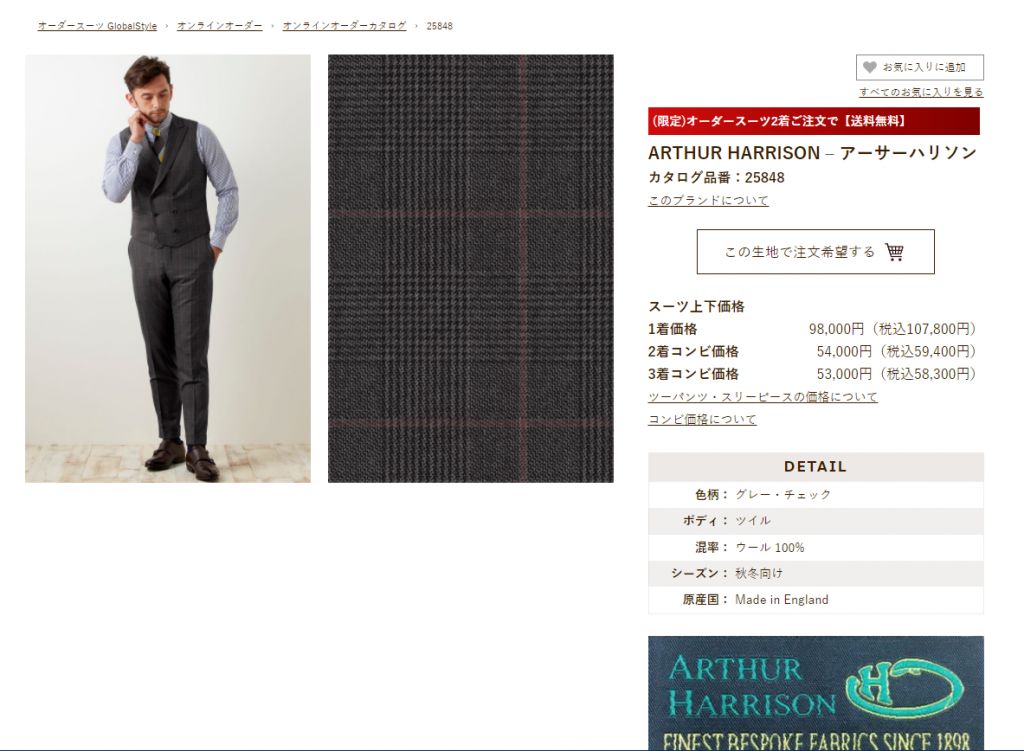Viewport: 1024px width, 751px height.
Task: Open コンビ価格について link
Action: coord(702,419)
